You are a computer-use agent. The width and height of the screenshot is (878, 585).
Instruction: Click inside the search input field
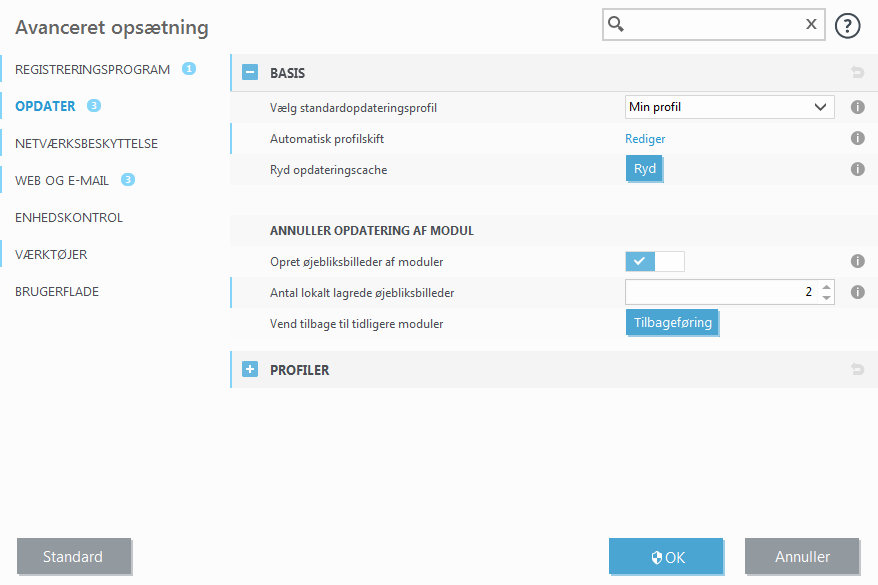coord(710,24)
